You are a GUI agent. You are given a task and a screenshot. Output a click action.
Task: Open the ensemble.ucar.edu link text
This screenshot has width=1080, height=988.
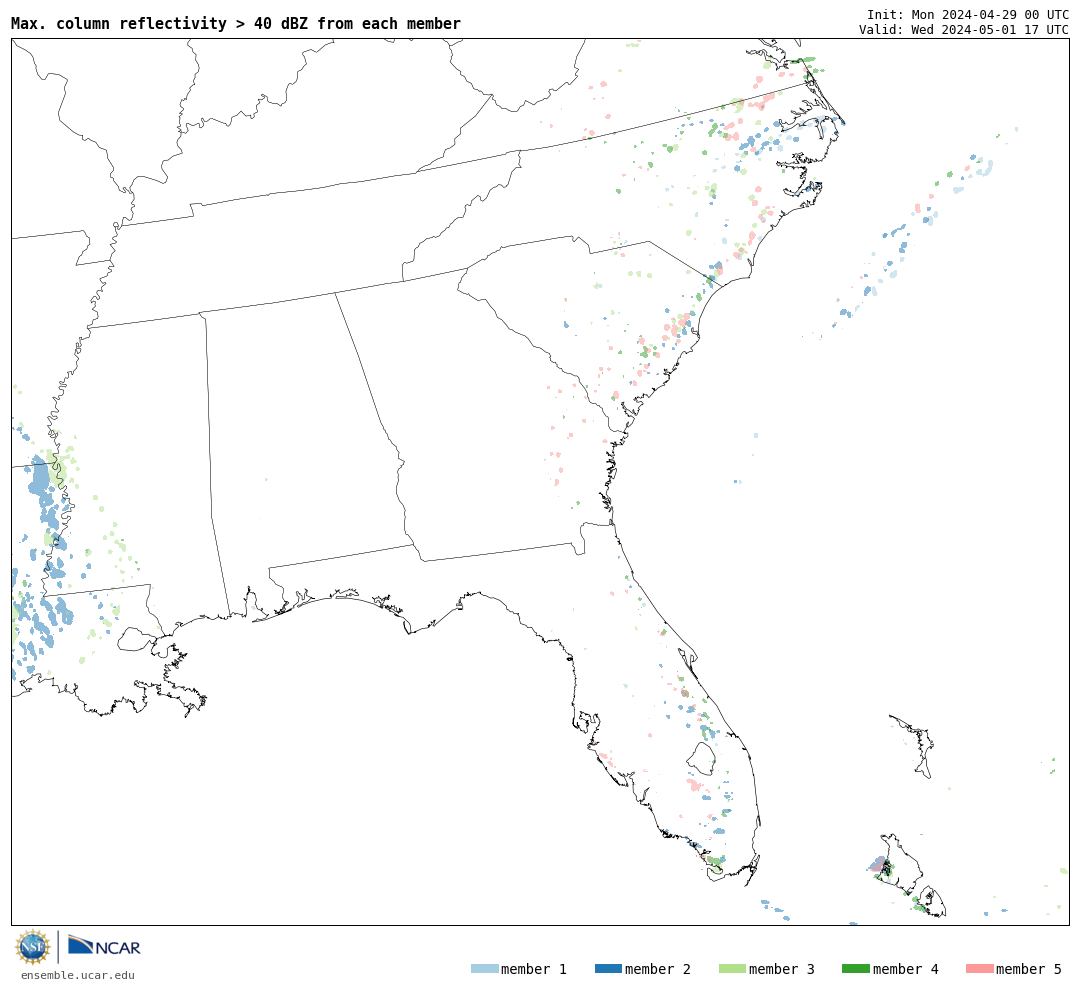(78, 975)
